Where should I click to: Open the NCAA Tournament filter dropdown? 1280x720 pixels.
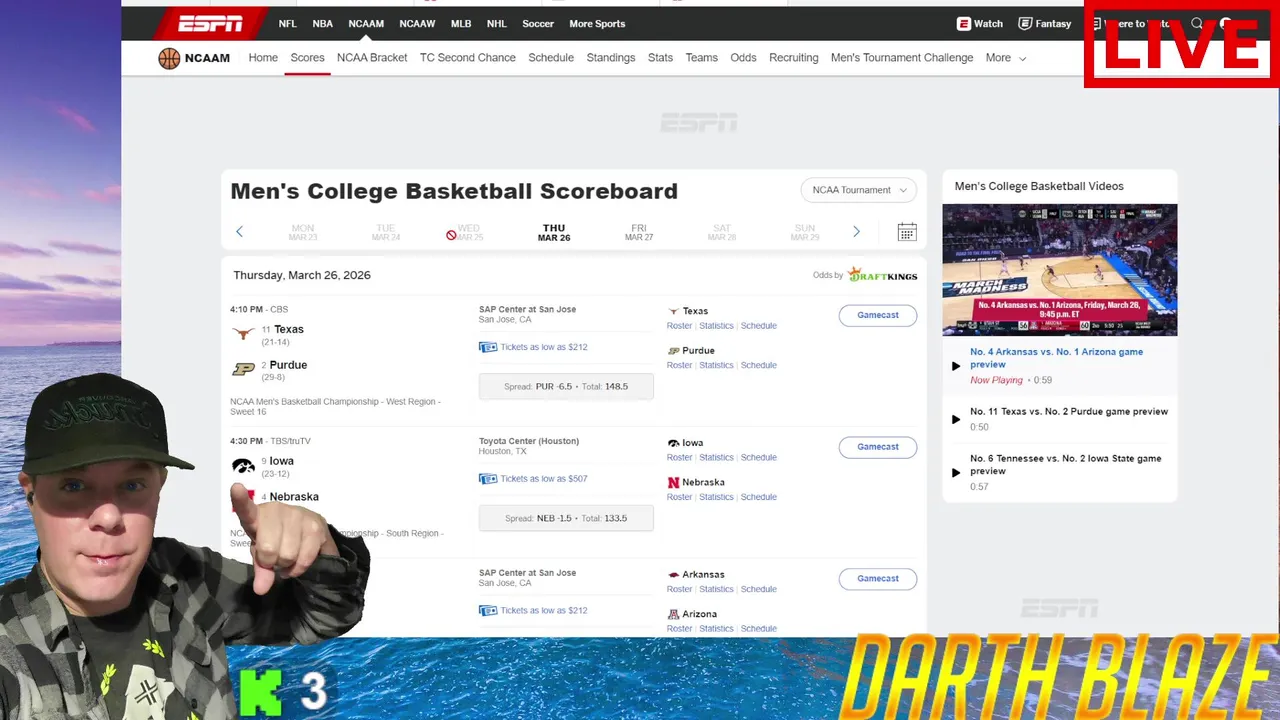(858, 190)
